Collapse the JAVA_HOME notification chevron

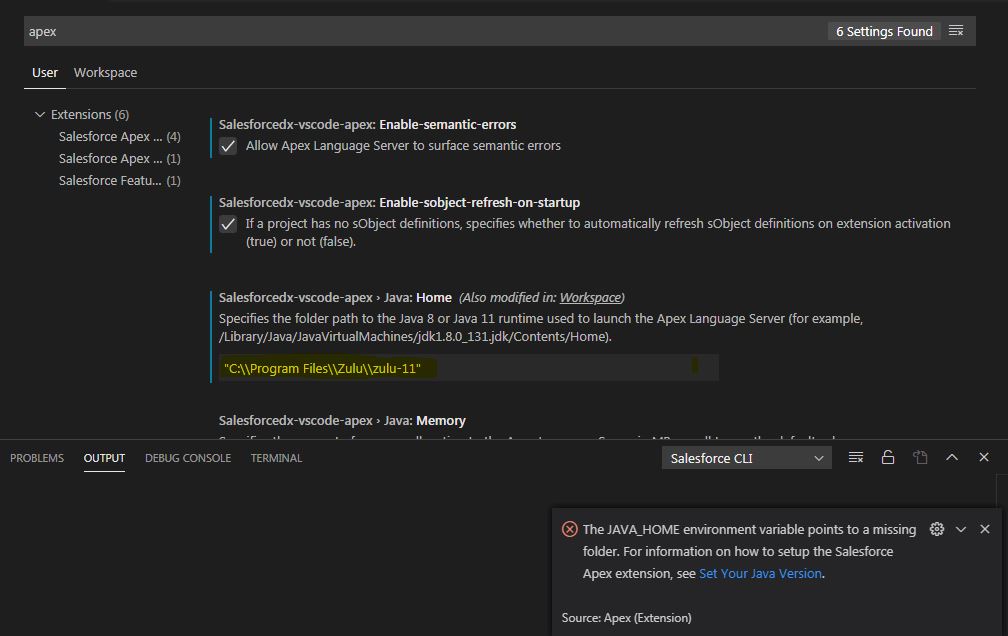pos(960,529)
